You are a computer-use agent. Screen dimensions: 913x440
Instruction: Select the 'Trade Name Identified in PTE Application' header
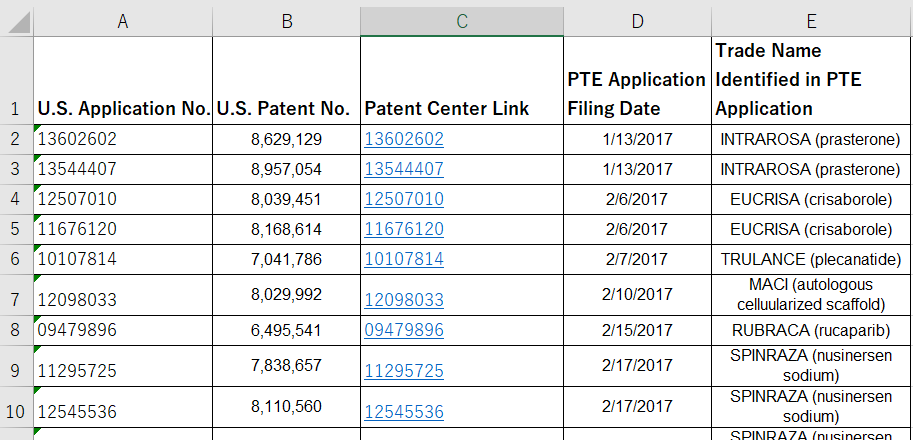pos(812,80)
